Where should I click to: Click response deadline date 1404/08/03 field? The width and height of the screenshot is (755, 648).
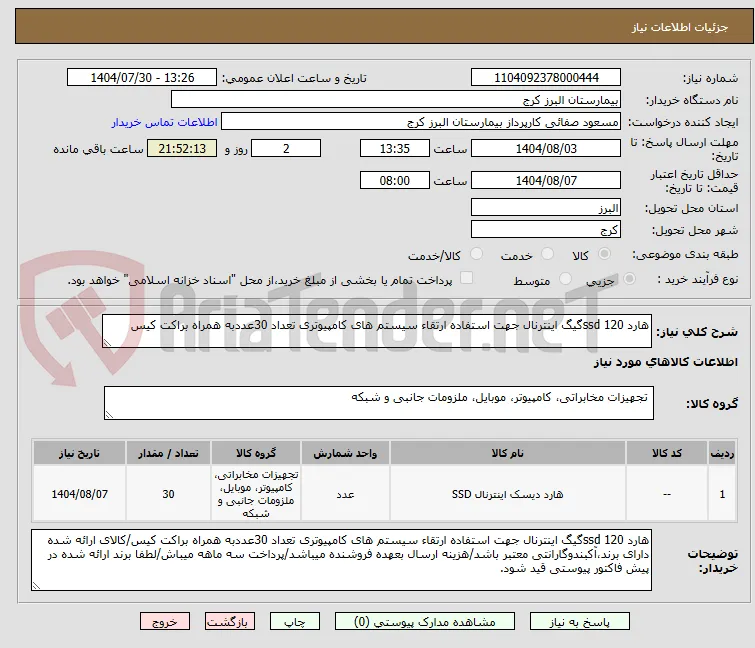(x=546, y=148)
